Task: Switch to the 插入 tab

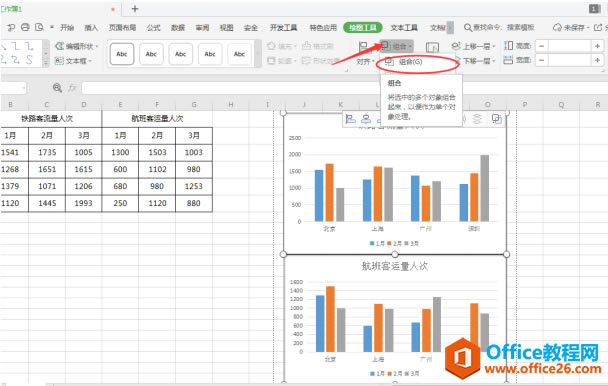Action: [x=91, y=28]
